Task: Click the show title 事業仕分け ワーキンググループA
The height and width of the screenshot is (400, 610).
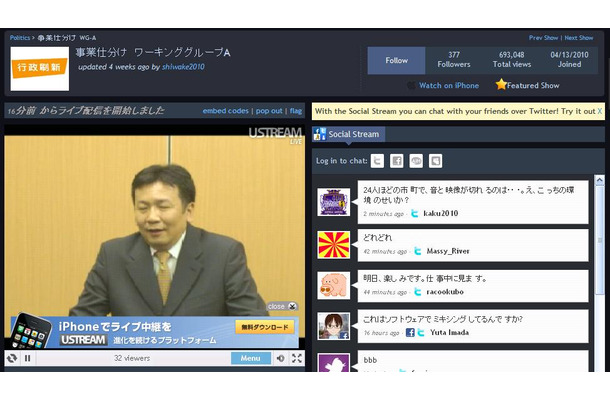Action: (x=153, y=53)
